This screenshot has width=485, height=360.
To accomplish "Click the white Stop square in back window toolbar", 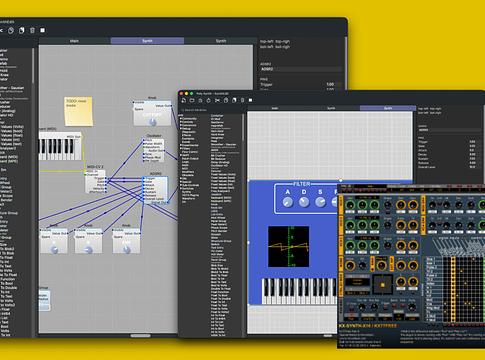I will 43,30.
